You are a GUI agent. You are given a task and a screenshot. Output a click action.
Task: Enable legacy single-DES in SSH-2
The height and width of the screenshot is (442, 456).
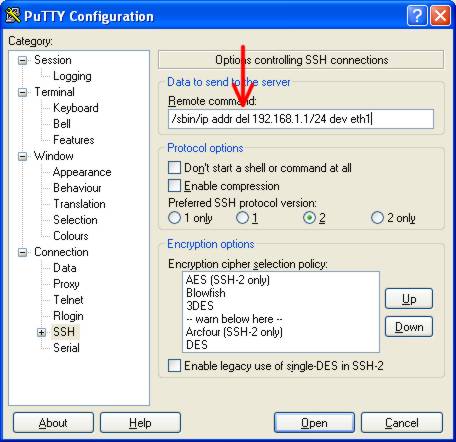click(x=174, y=365)
